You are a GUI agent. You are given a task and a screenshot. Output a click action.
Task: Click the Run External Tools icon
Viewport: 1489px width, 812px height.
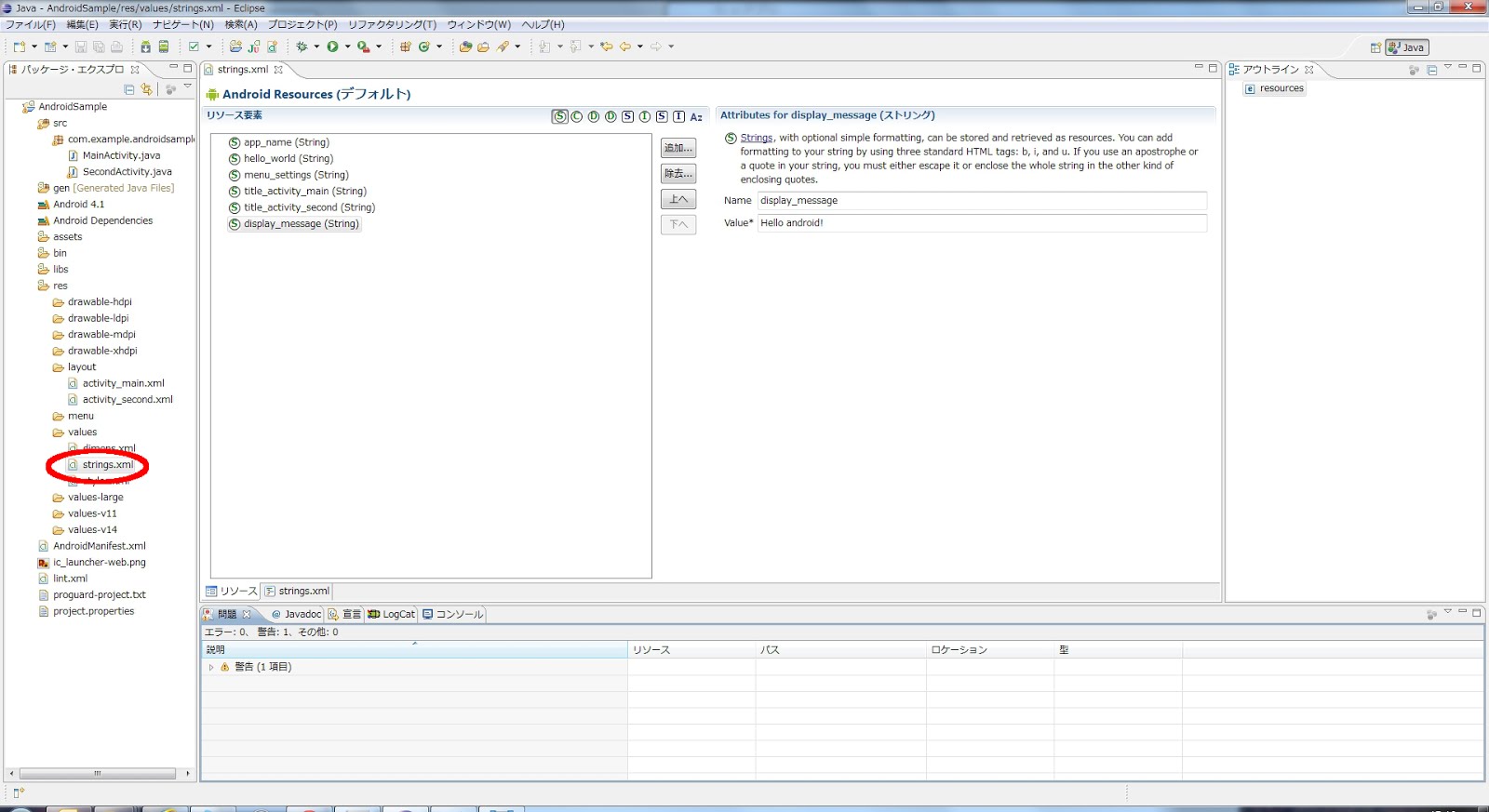coord(363,47)
